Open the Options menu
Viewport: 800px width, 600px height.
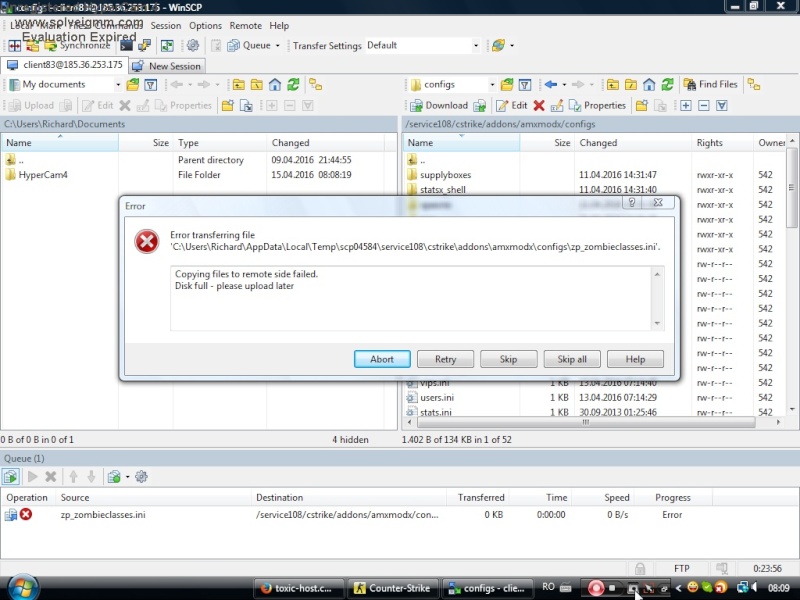click(x=206, y=26)
